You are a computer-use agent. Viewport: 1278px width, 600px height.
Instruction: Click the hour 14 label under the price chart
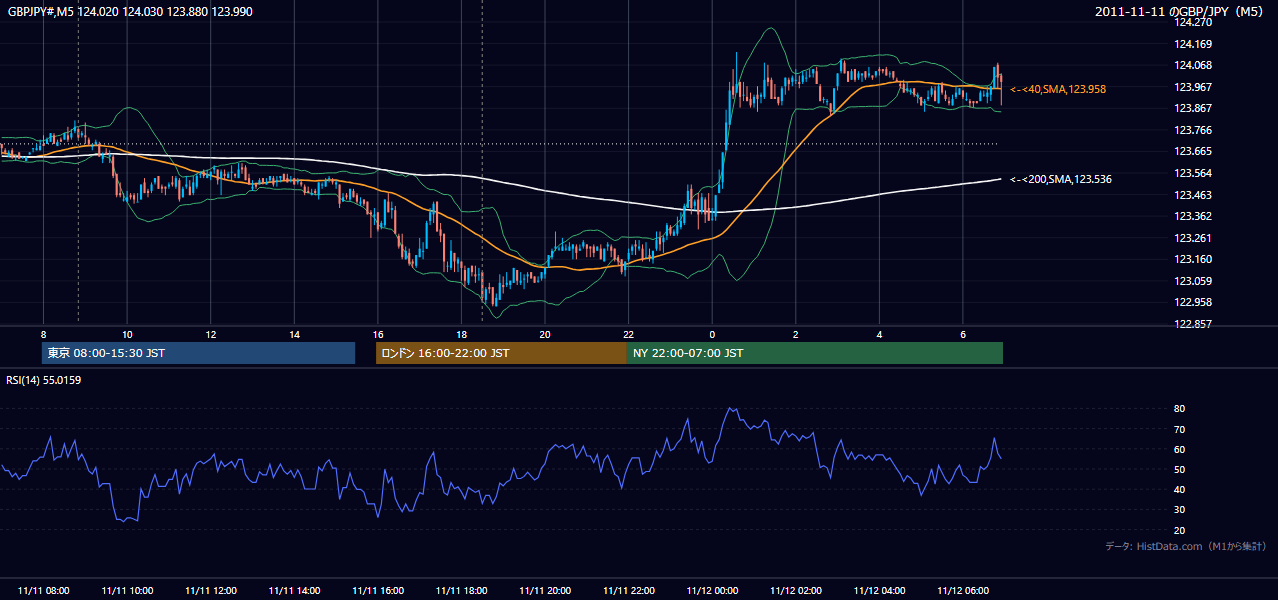pyautogui.click(x=294, y=335)
